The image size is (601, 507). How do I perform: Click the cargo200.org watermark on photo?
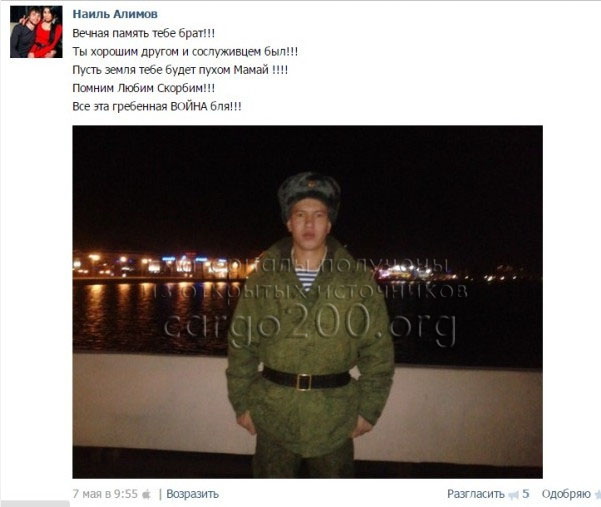click(310, 325)
